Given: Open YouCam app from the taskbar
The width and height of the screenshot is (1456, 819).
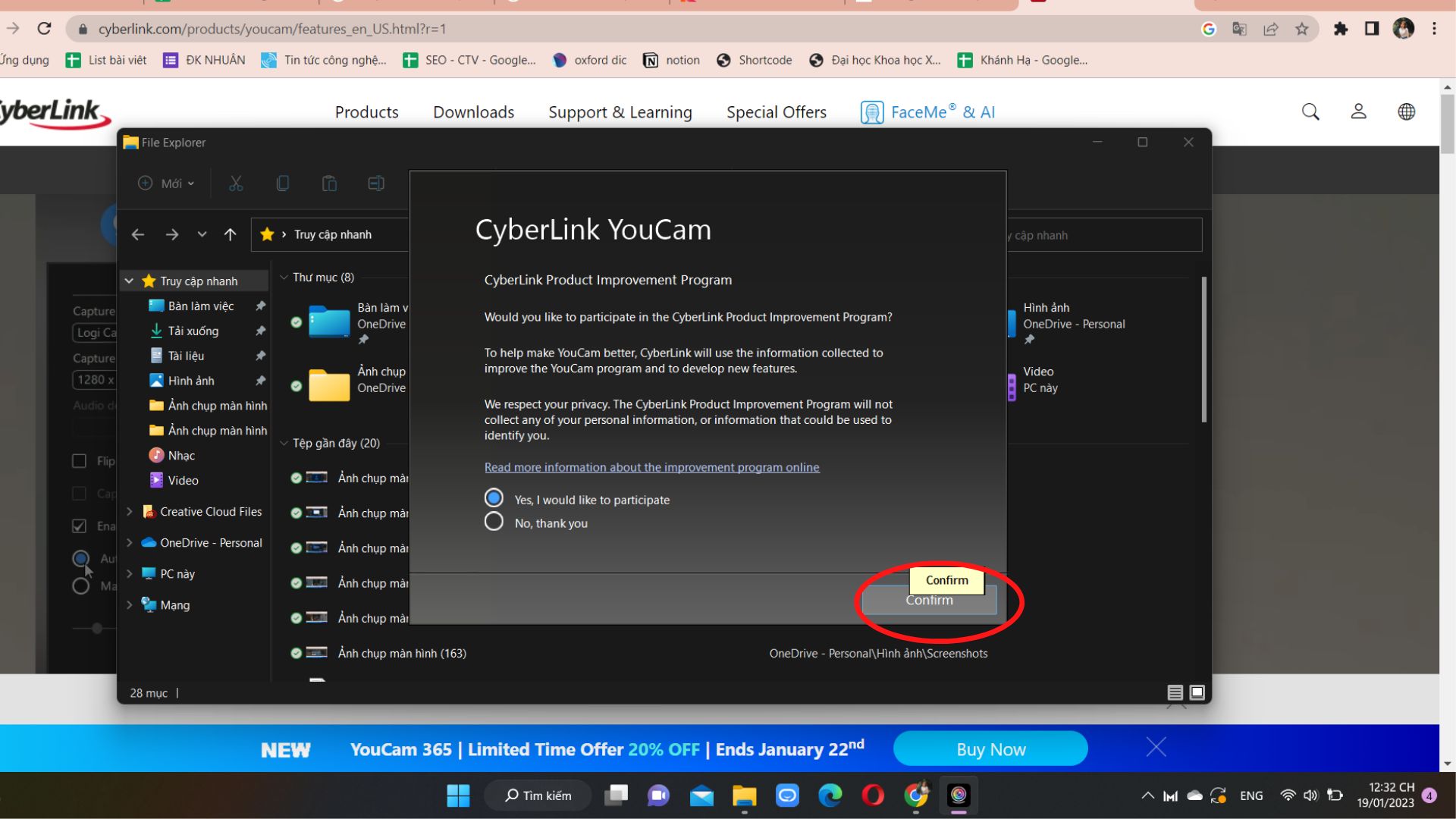Looking at the screenshot, I should point(959,795).
